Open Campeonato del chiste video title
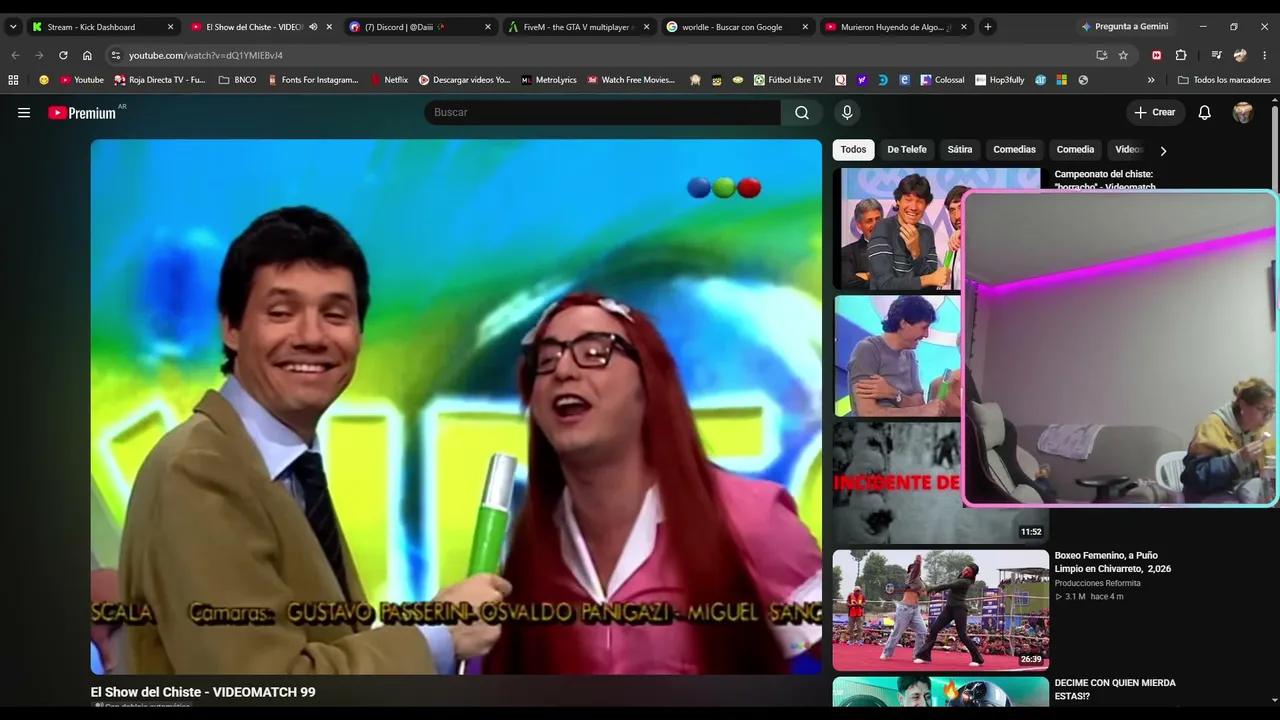This screenshot has width=1280, height=720. [1105, 181]
